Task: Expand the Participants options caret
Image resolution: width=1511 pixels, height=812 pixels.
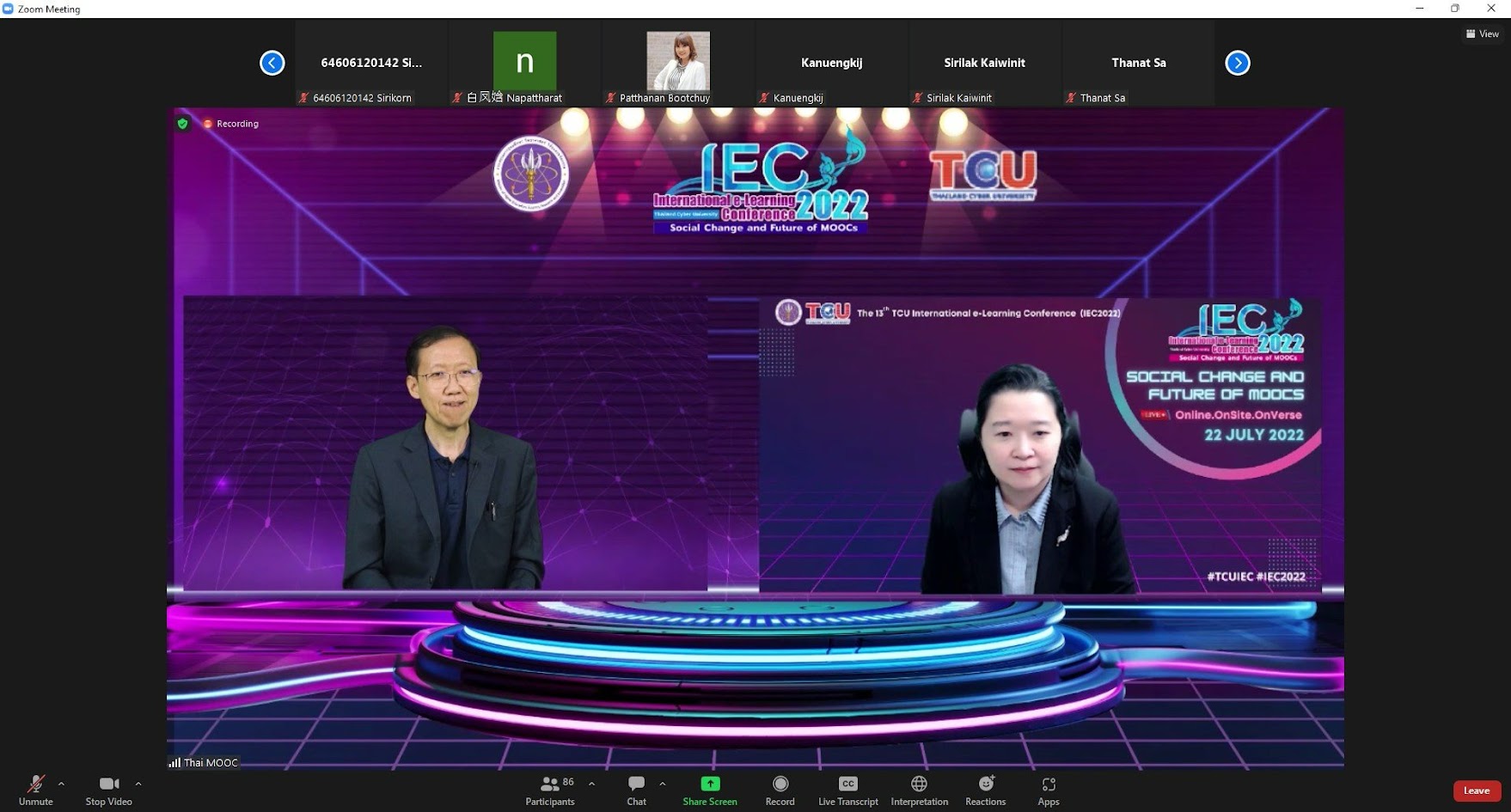Action: click(591, 784)
